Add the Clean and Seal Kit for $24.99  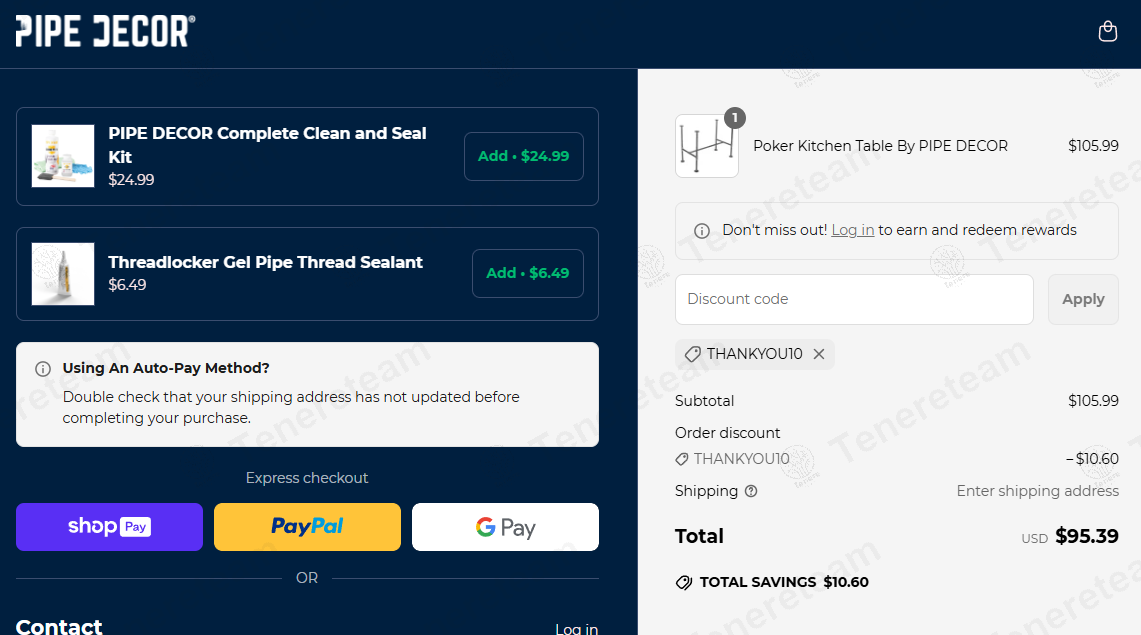[523, 156]
